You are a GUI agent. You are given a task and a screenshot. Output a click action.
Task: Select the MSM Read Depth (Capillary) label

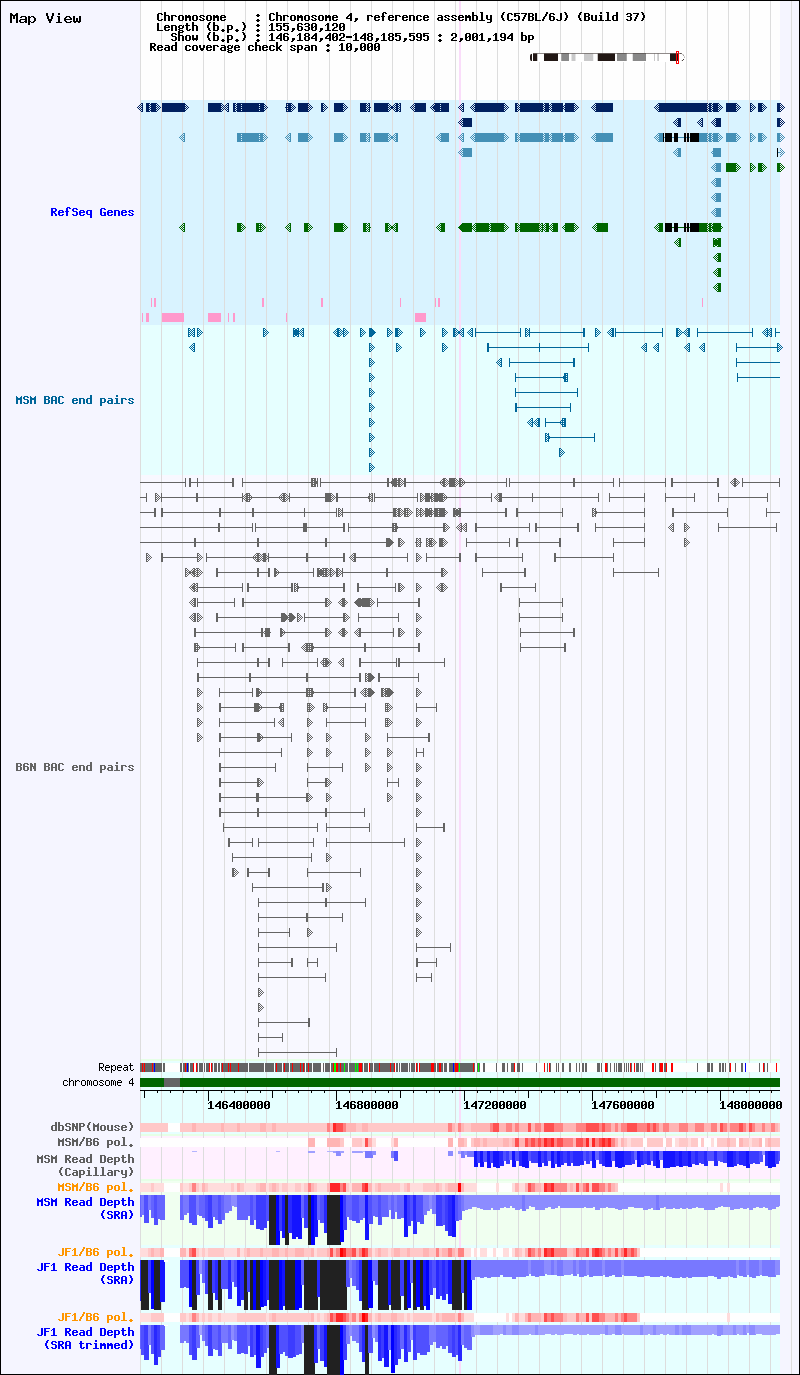point(86,1165)
